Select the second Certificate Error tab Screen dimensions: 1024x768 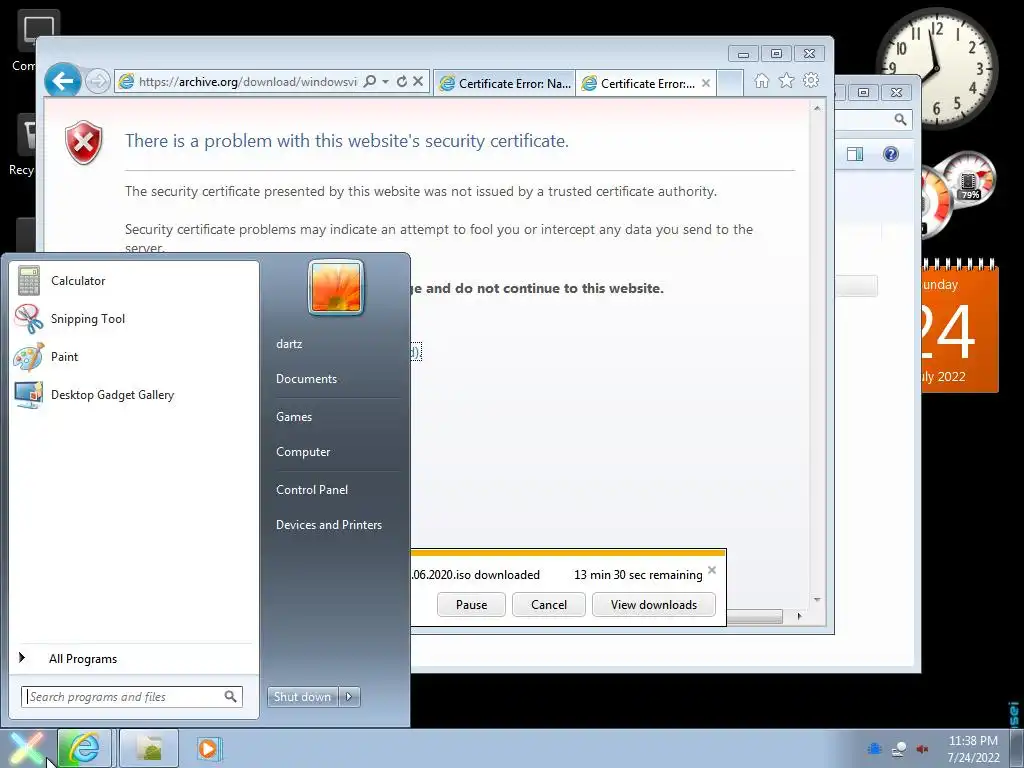click(x=639, y=84)
